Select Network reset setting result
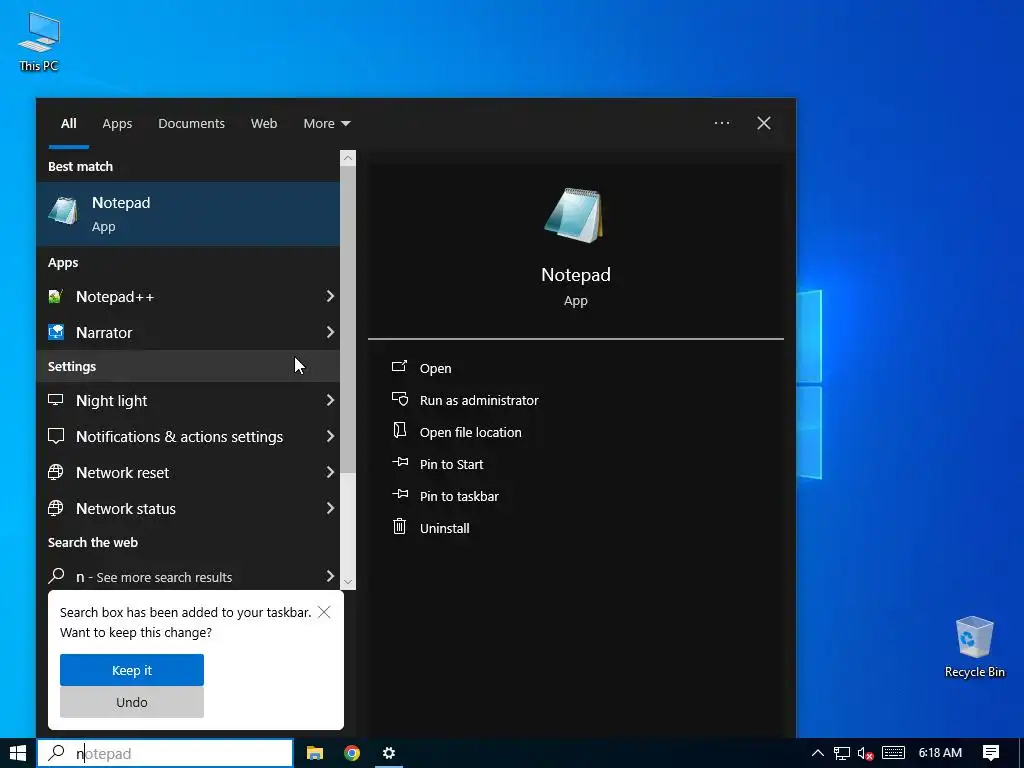The image size is (1024, 768). tap(188, 472)
